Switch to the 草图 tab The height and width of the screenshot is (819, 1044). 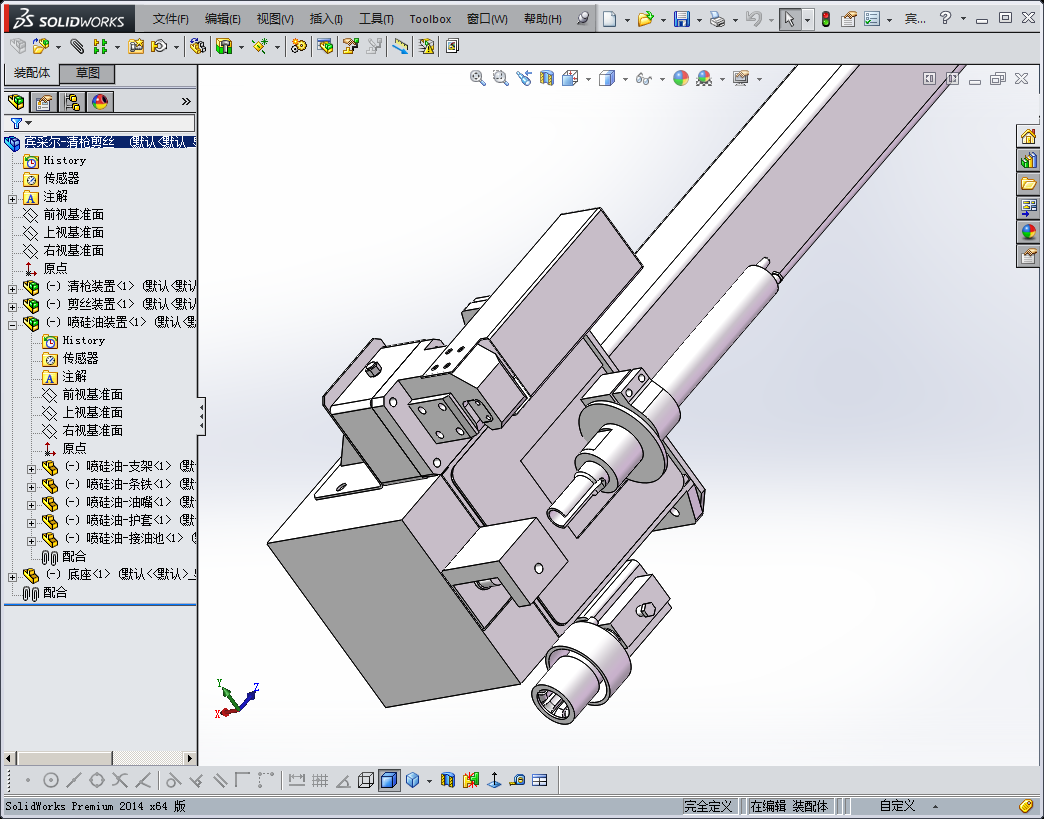pos(87,73)
